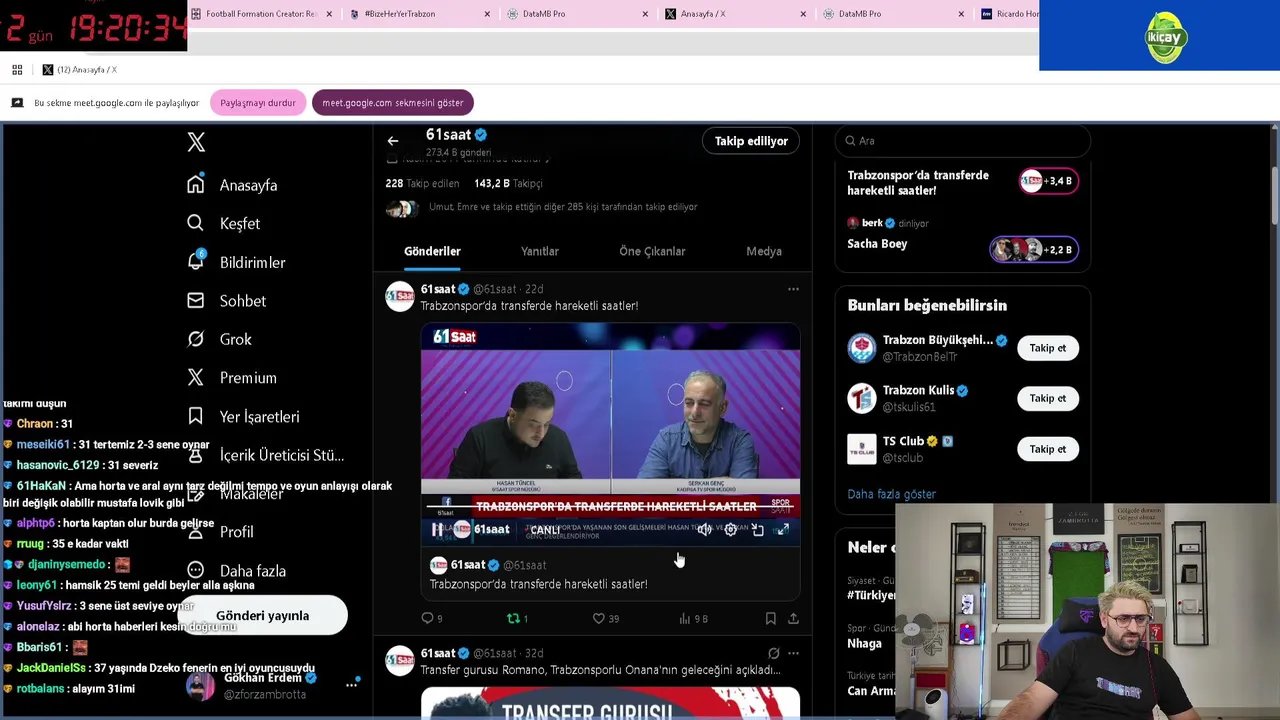This screenshot has width=1280, height=720.
Task: Open Profil page
Action: pyautogui.click(x=222, y=532)
